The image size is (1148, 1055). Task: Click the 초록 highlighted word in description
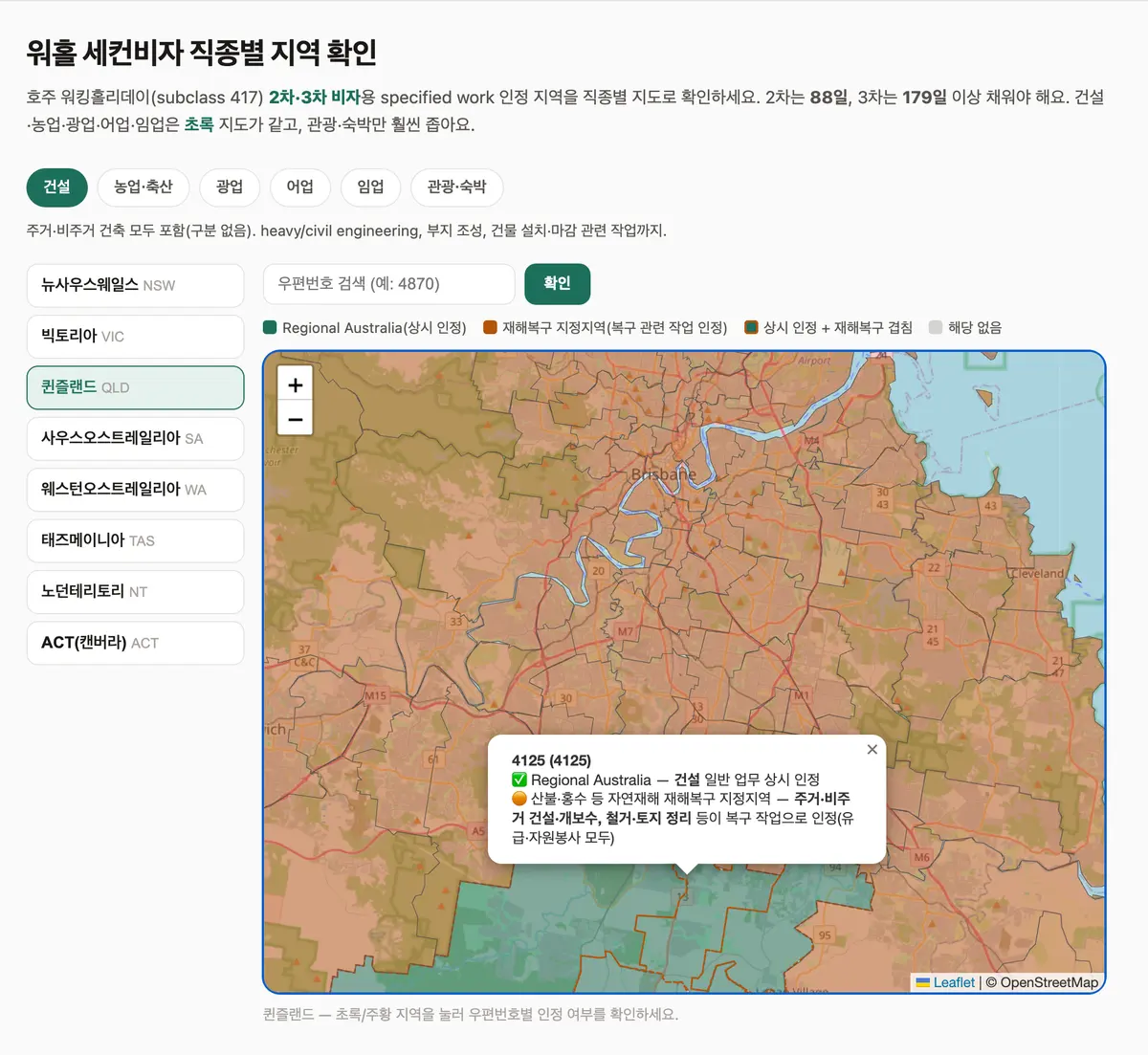[199, 124]
